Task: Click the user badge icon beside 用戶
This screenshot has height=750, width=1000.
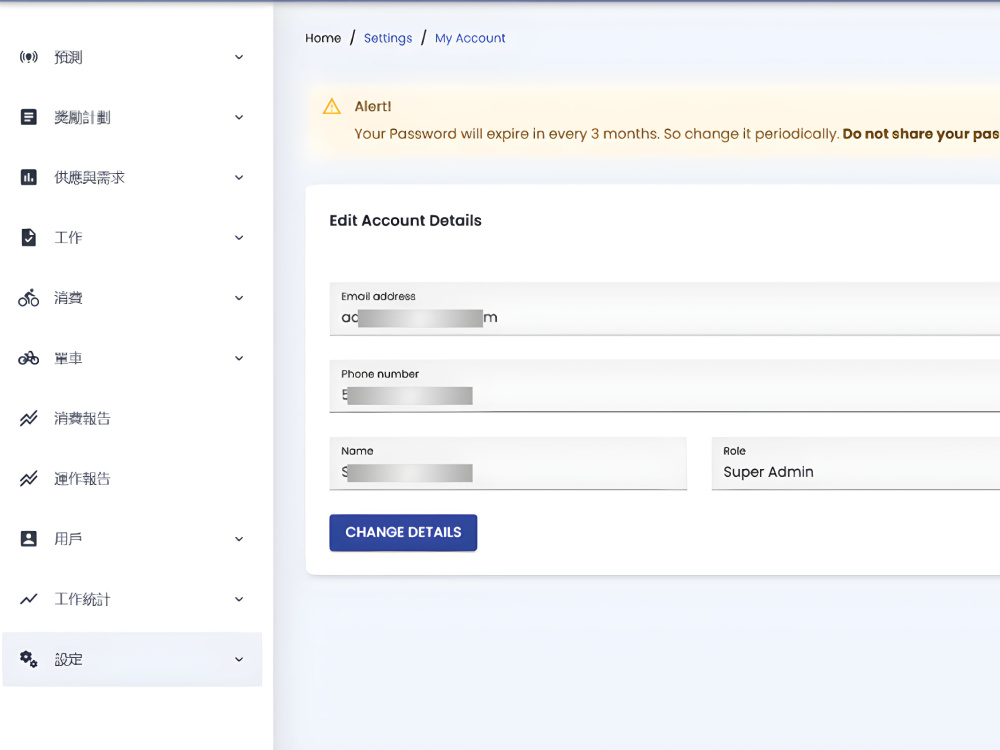Action: [29, 538]
